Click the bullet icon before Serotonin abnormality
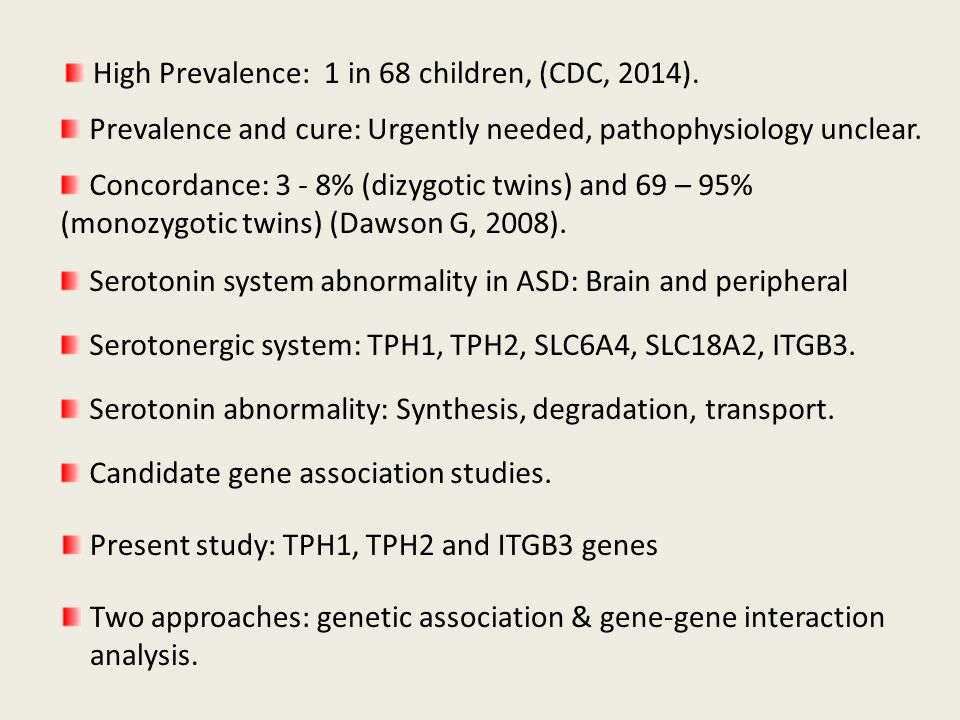Screen dimensions: 960x720 click(x=70, y=409)
